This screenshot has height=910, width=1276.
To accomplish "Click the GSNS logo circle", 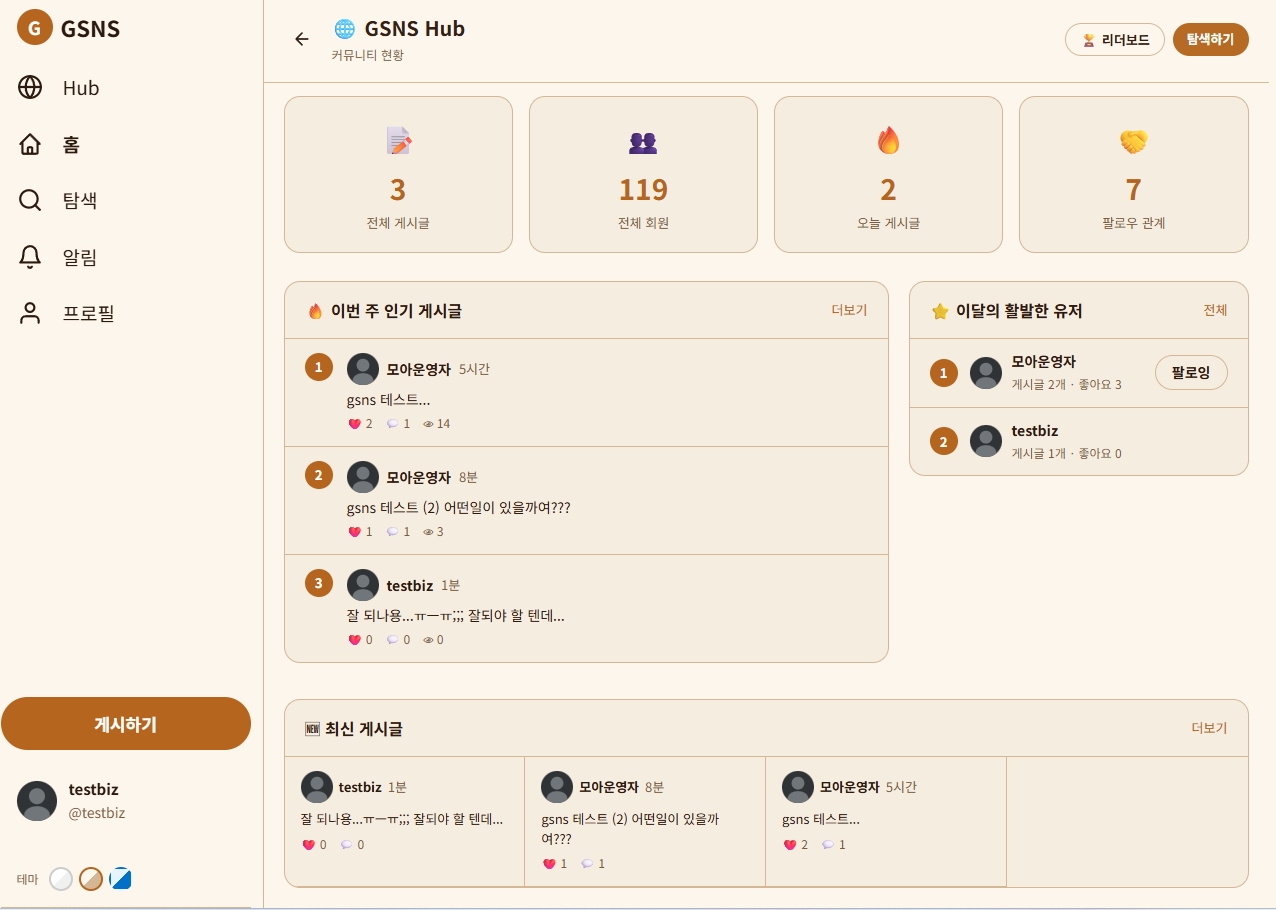I will tap(34, 28).
